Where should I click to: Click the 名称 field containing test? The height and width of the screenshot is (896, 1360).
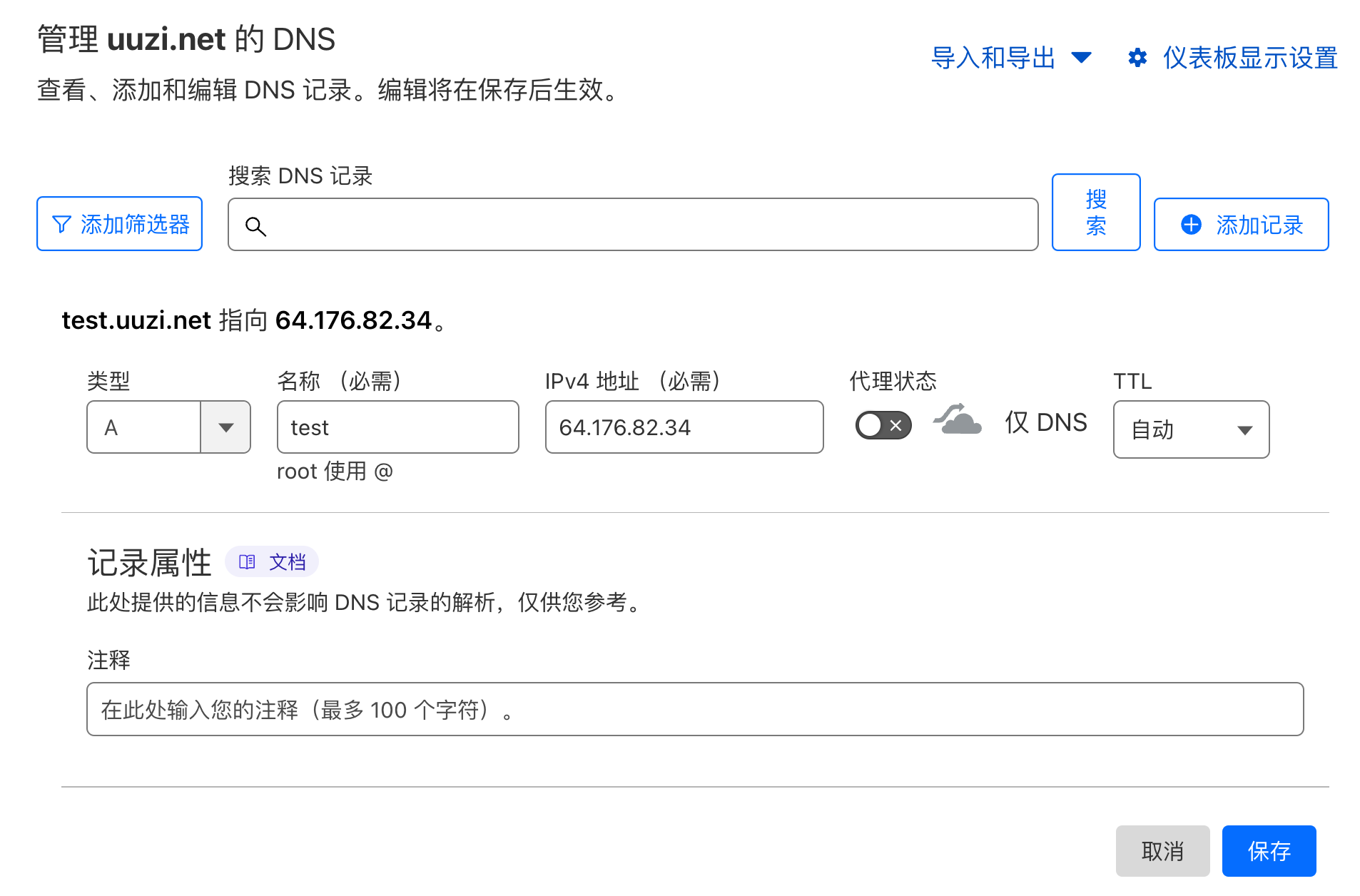coord(398,427)
